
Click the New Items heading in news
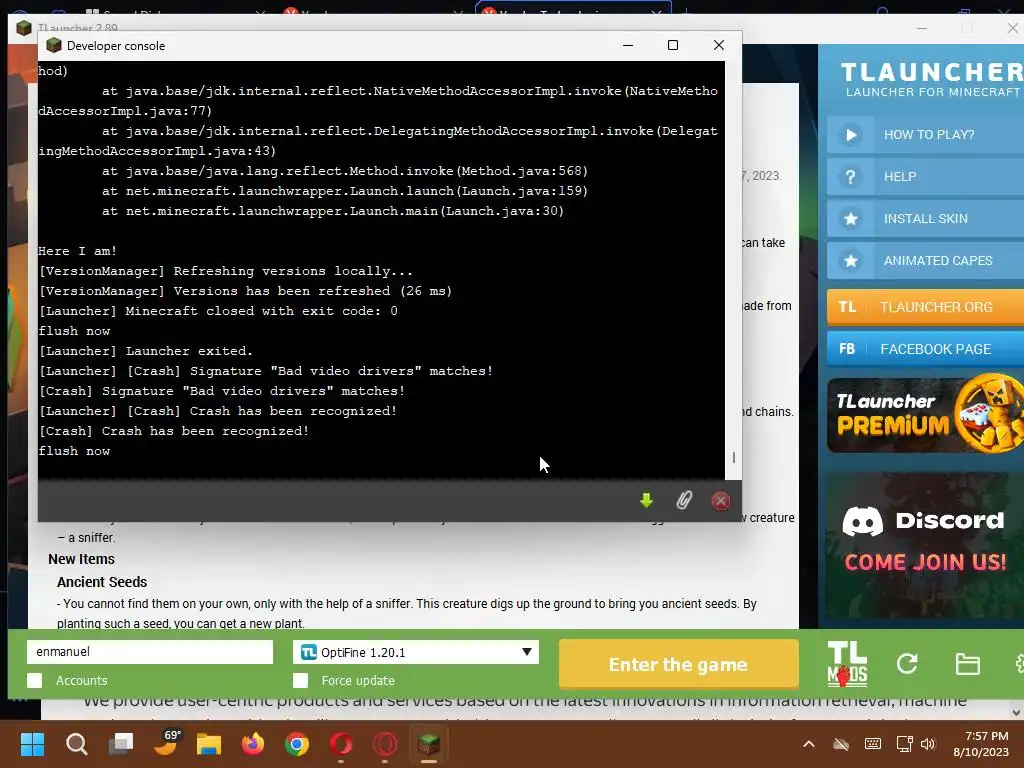coord(81,559)
